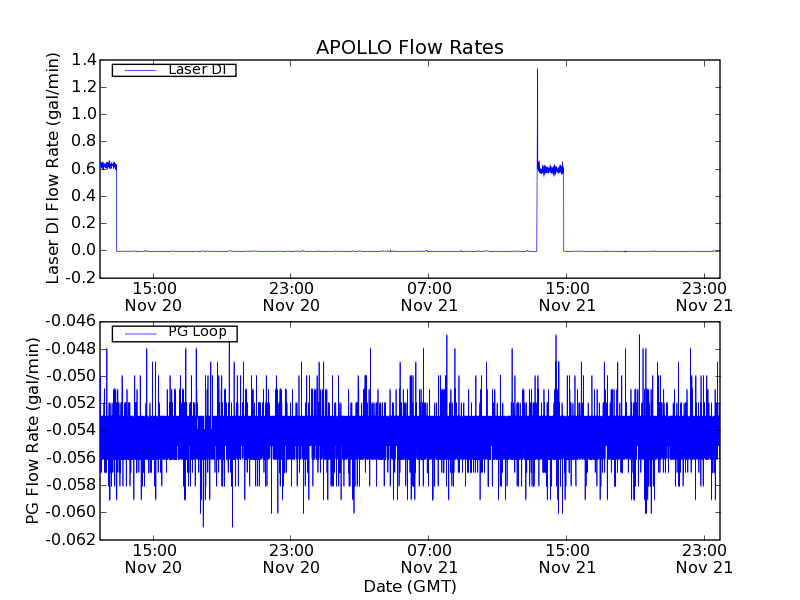Viewport: 800px width, 600px height.
Task: Select the "PG Loop" legend text
Action: click(x=197, y=332)
